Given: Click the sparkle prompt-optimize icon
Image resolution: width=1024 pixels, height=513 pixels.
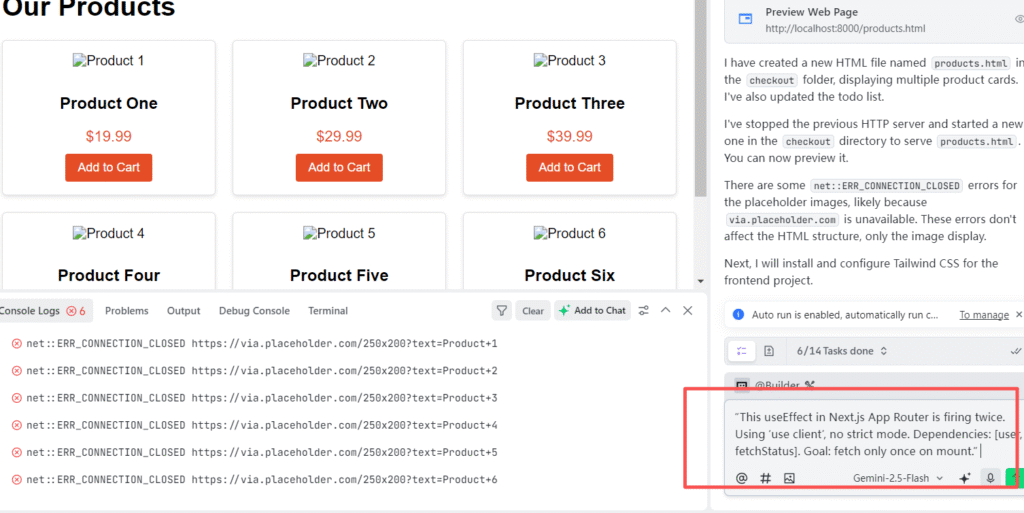Looking at the screenshot, I should tap(964, 478).
